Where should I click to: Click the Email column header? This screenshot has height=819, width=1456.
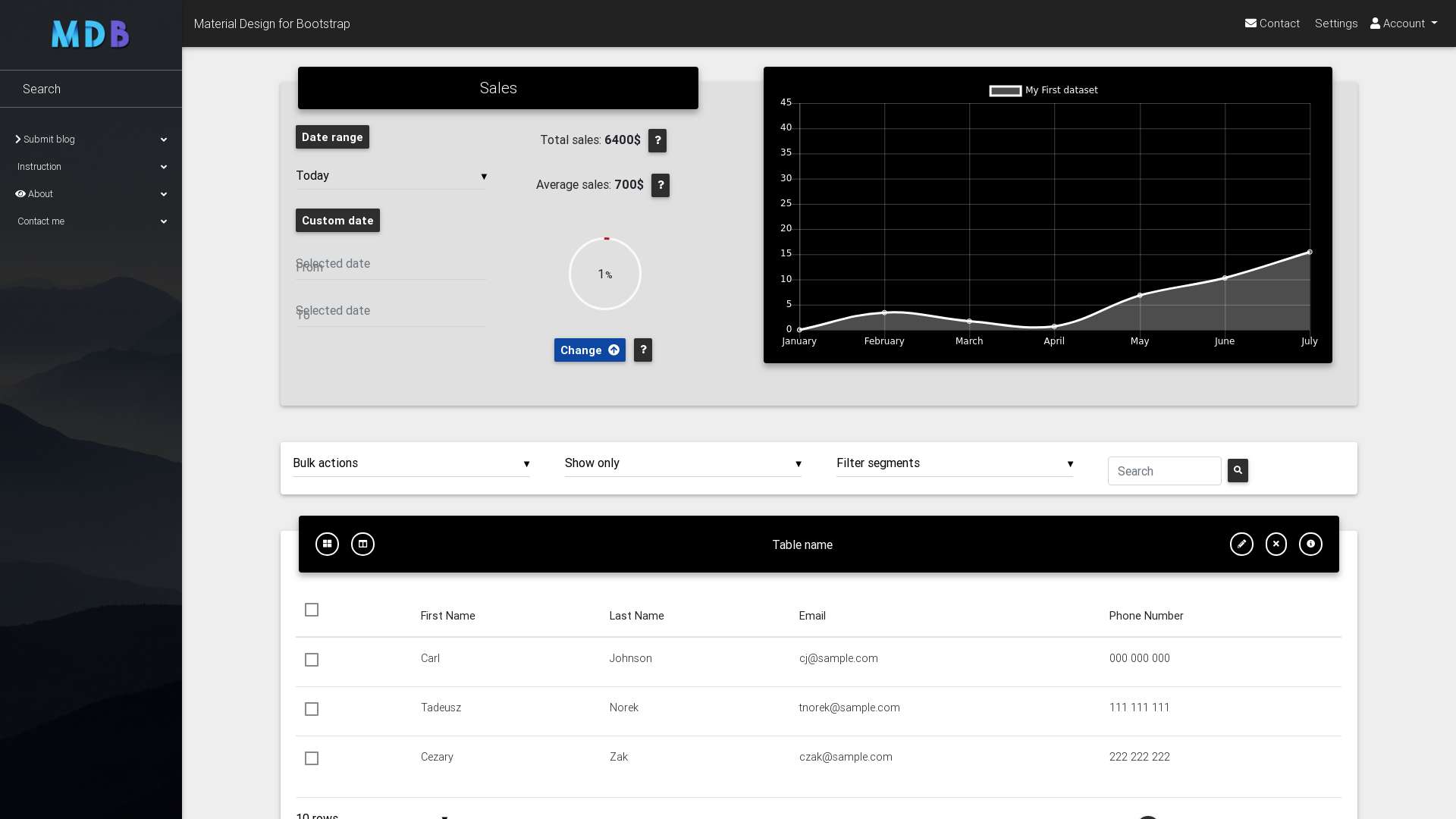coord(812,616)
